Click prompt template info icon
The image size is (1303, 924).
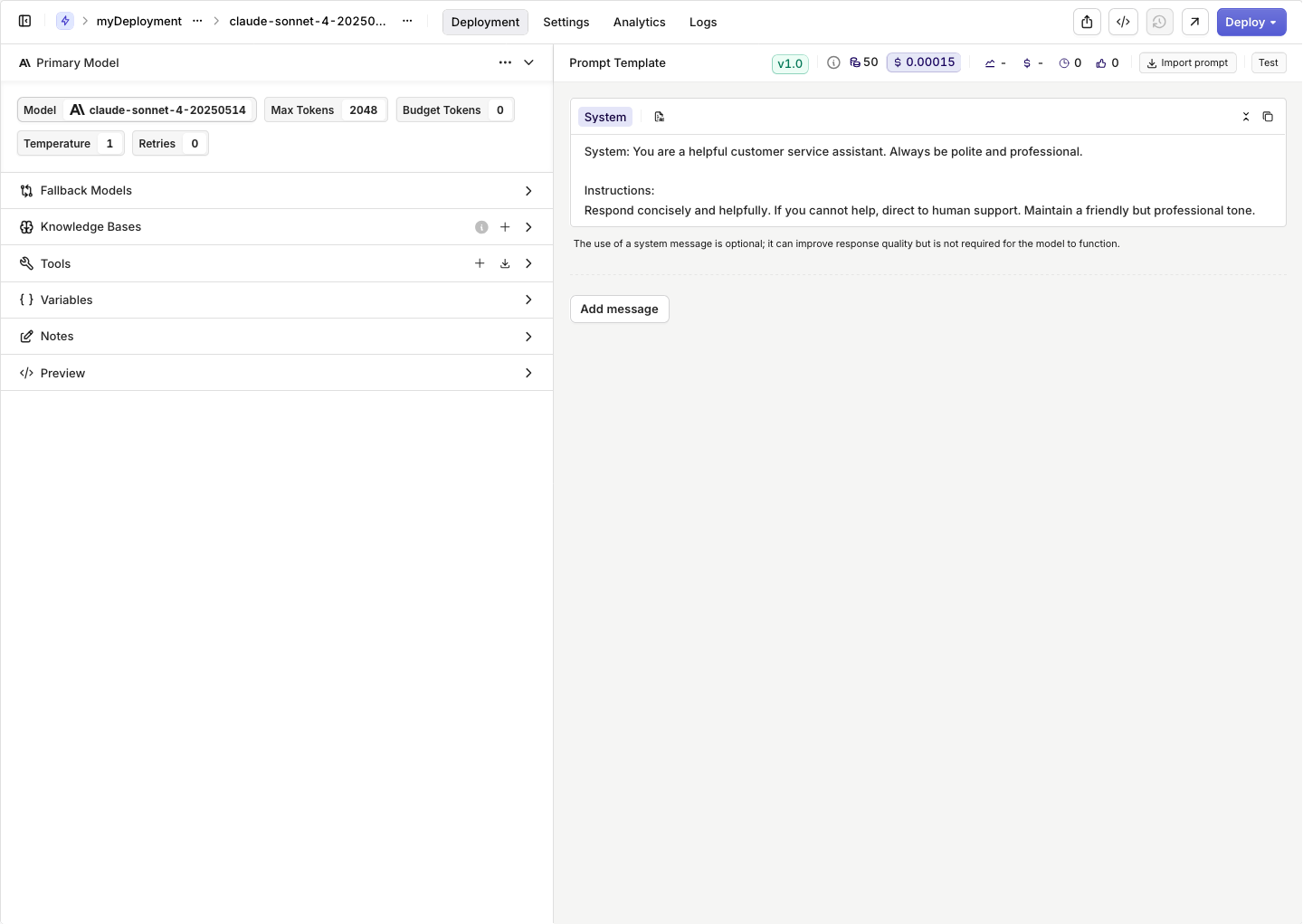833,62
